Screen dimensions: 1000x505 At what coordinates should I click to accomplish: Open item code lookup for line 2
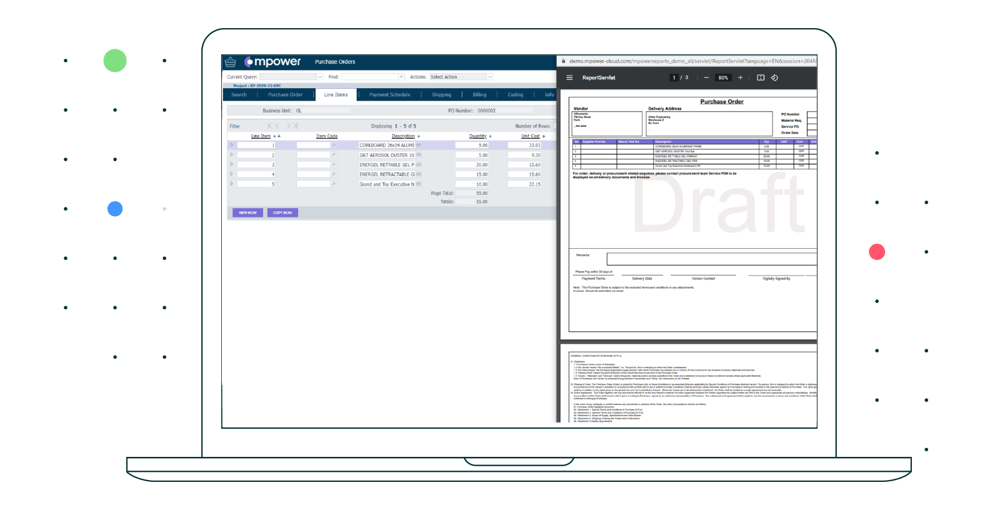pyautogui.click(x=334, y=155)
